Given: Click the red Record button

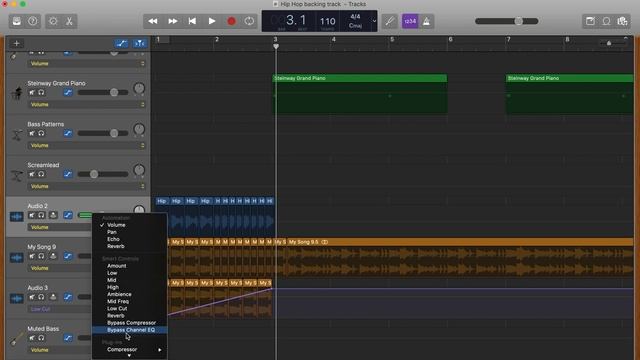Looking at the screenshot, I should tap(231, 21).
